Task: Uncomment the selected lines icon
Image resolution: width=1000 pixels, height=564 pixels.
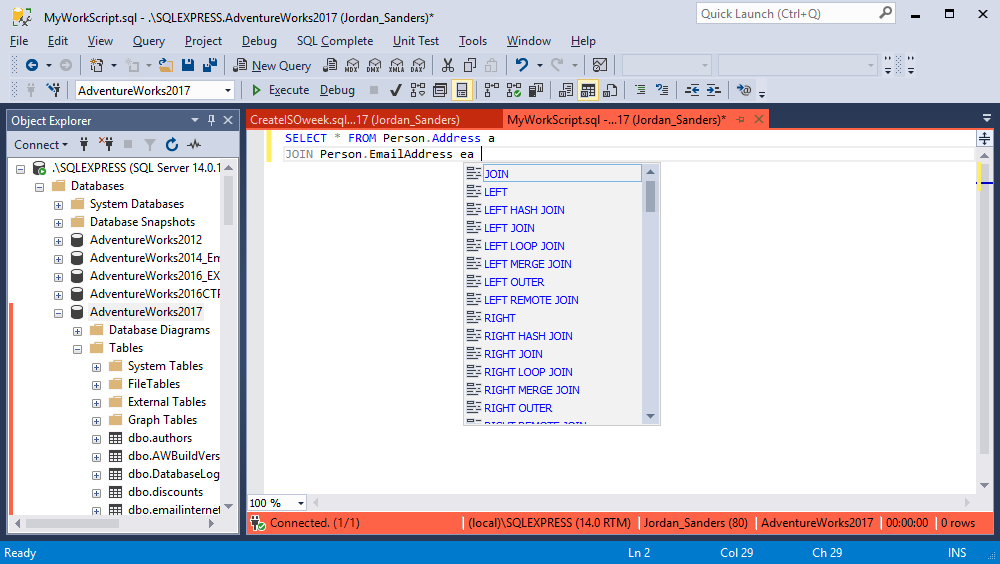Action: tap(662, 90)
